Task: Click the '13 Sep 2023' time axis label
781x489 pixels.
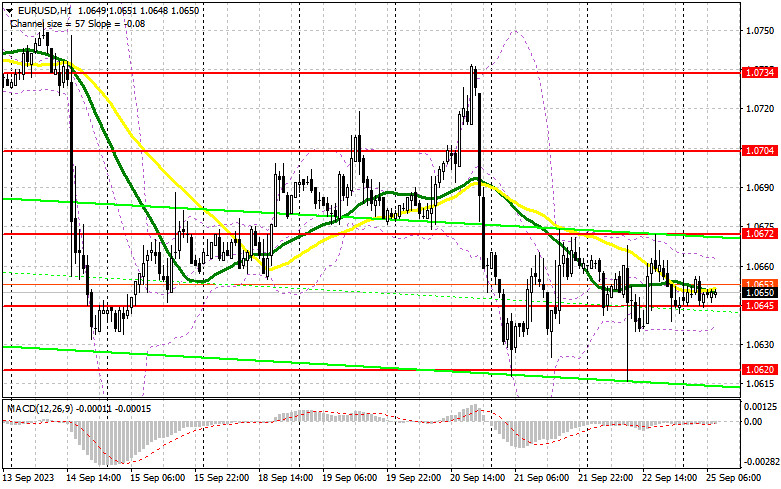Action: tap(28, 478)
